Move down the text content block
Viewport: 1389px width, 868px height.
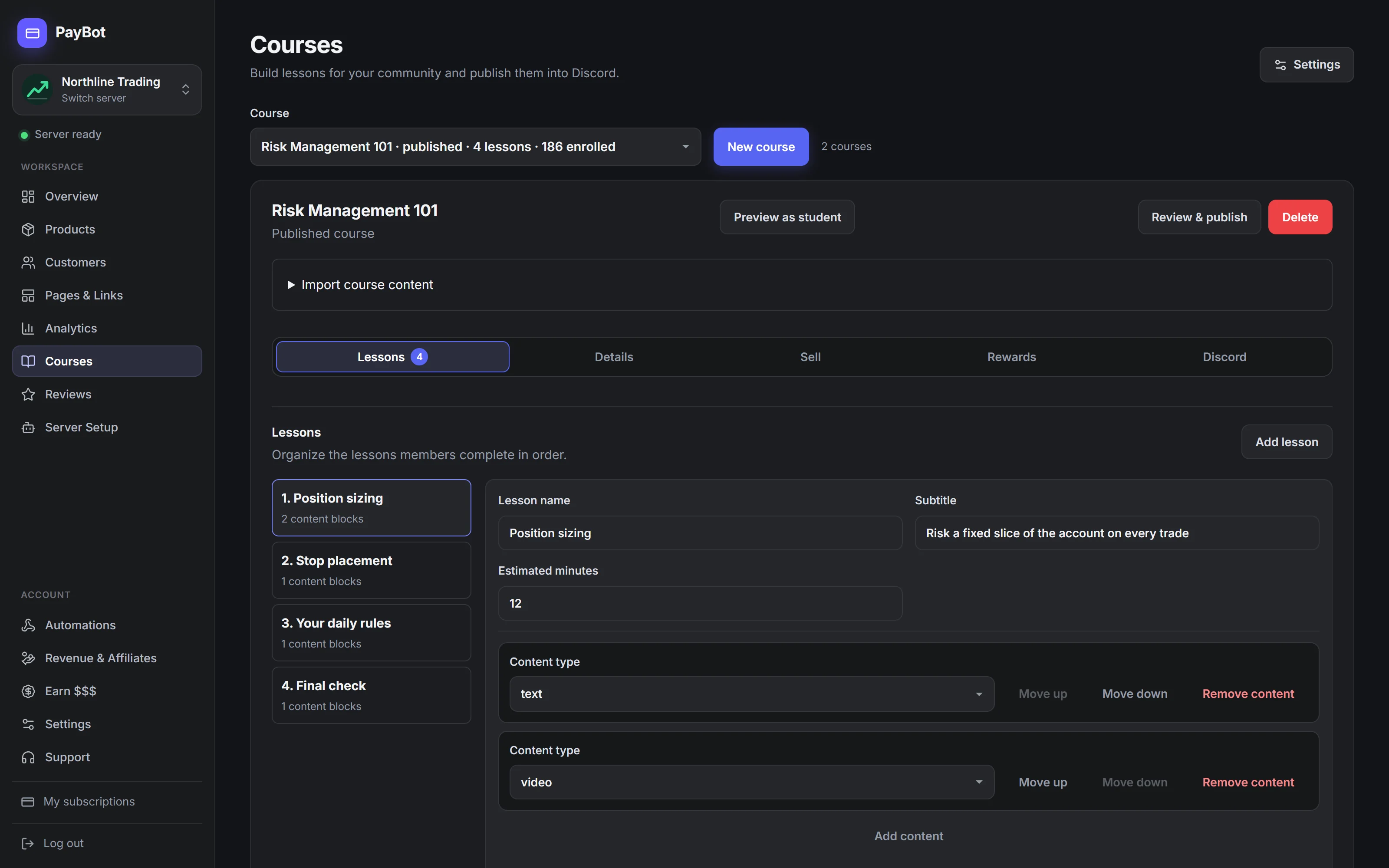pyautogui.click(x=1135, y=694)
